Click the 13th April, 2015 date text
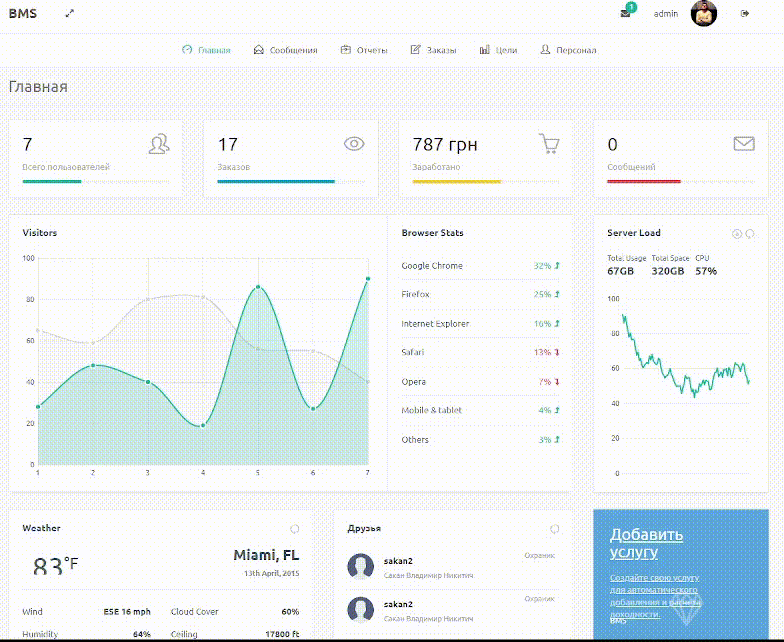Viewport: 784px width, 642px height. [272, 574]
